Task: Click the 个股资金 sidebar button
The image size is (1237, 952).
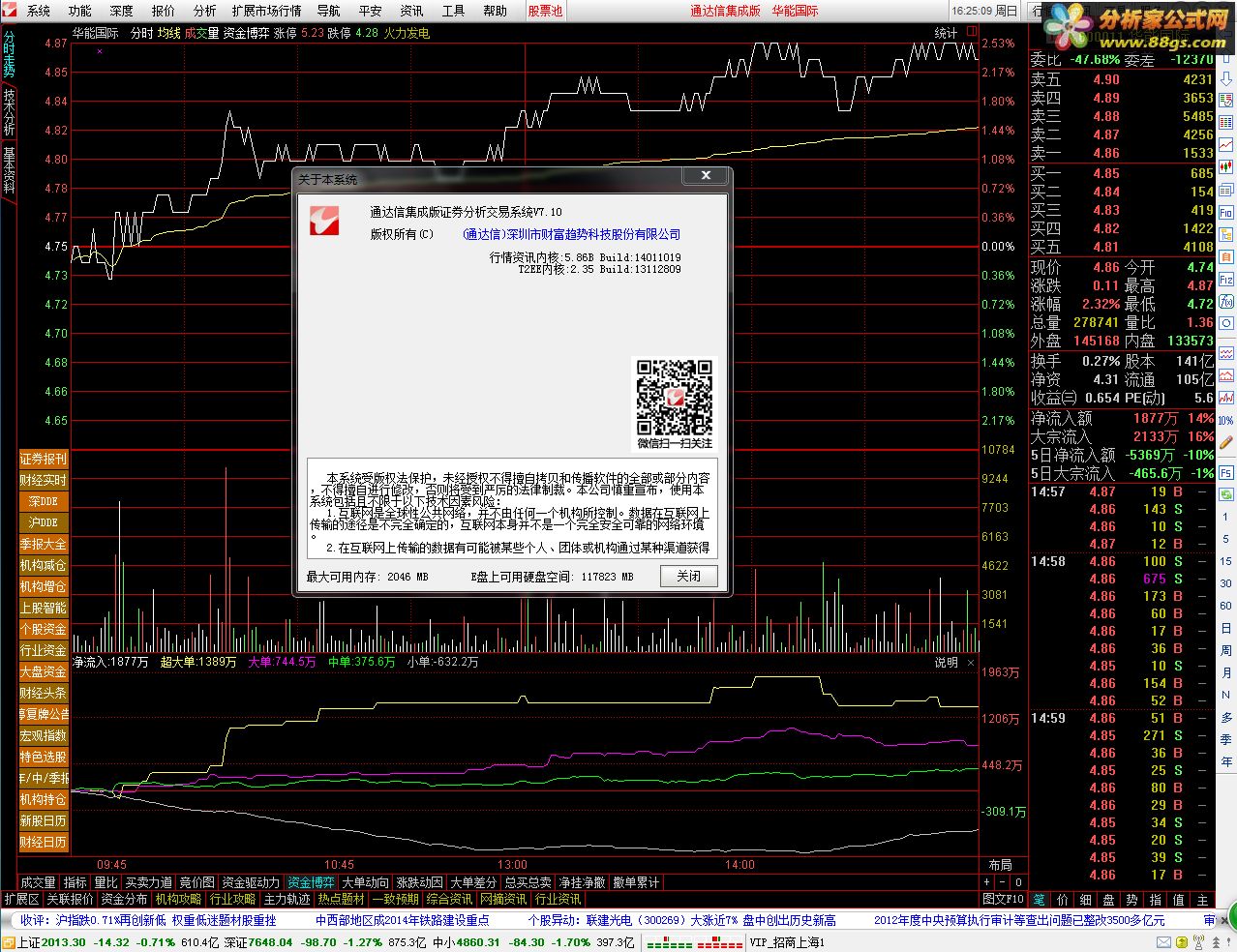Action: tap(44, 629)
